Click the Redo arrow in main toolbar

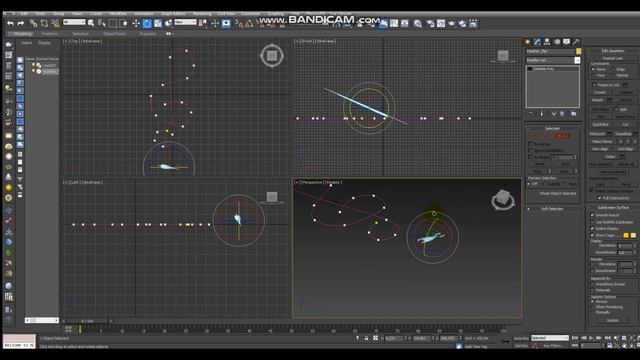(x=21, y=24)
